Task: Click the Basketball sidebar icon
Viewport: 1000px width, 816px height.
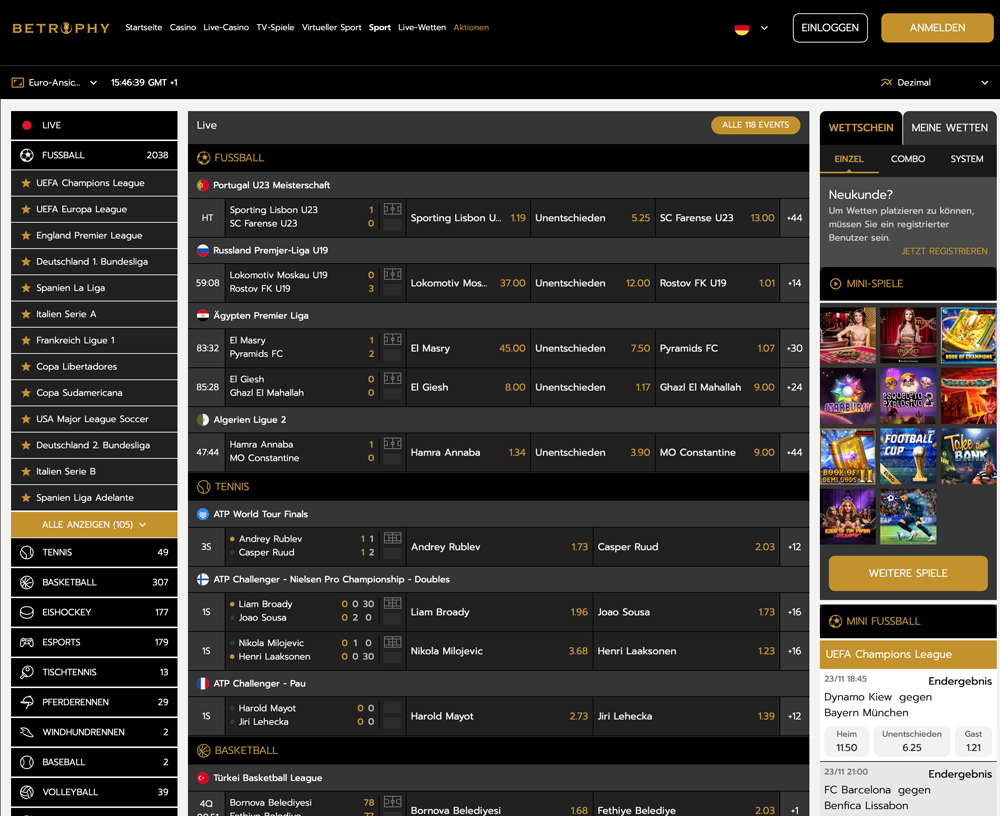Action: click(27, 582)
